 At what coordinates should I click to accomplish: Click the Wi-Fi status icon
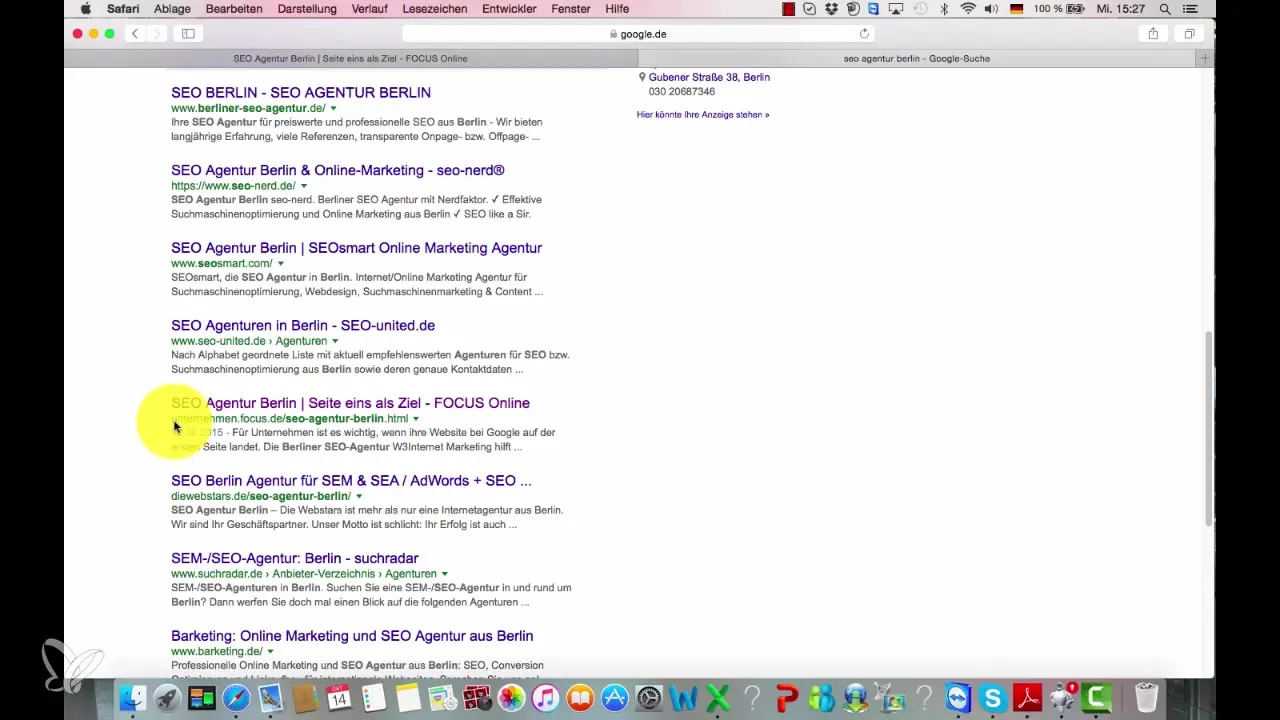(968, 9)
